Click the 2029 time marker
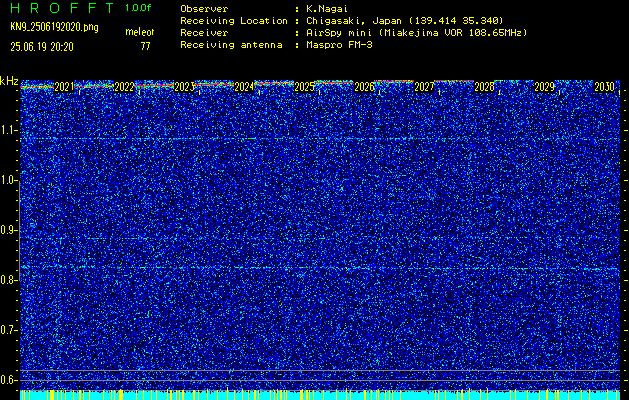The width and height of the screenshot is (629, 400). click(x=544, y=87)
